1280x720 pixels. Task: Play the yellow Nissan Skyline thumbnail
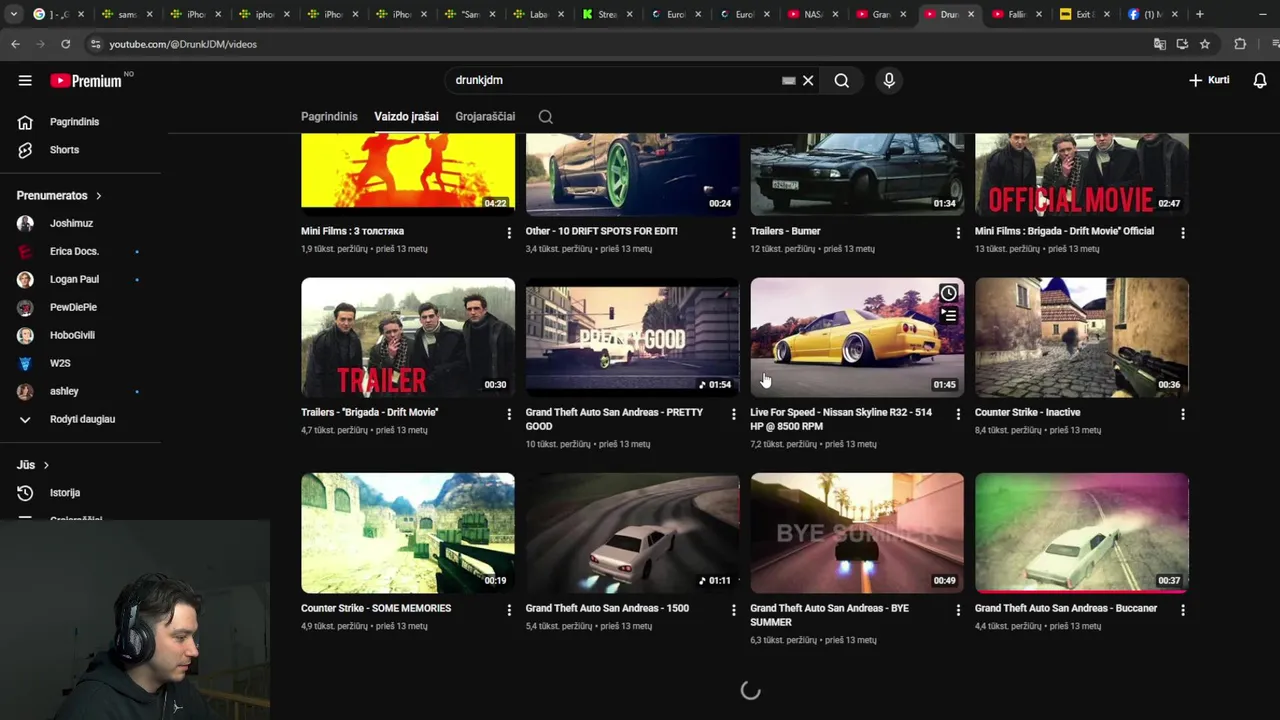pos(857,338)
